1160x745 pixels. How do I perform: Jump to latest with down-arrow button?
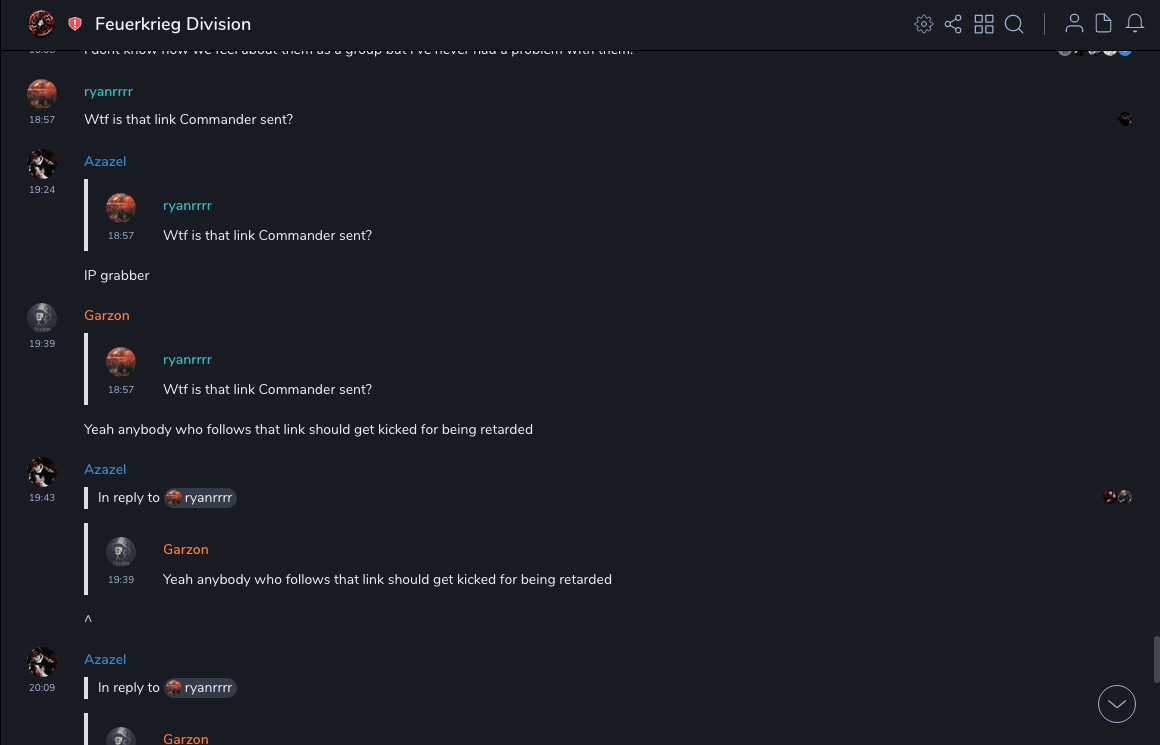coord(1117,704)
